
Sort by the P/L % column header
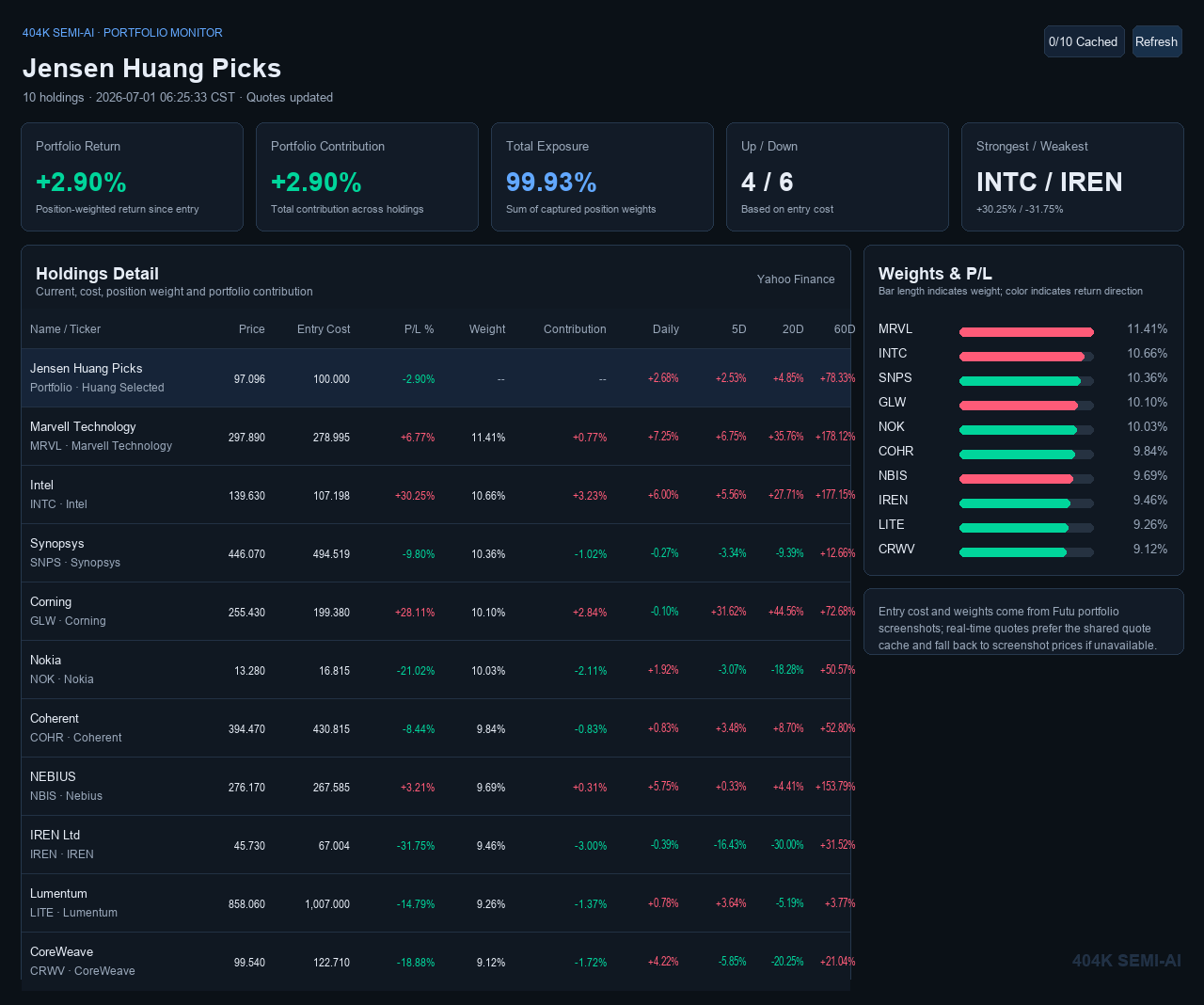tap(420, 329)
